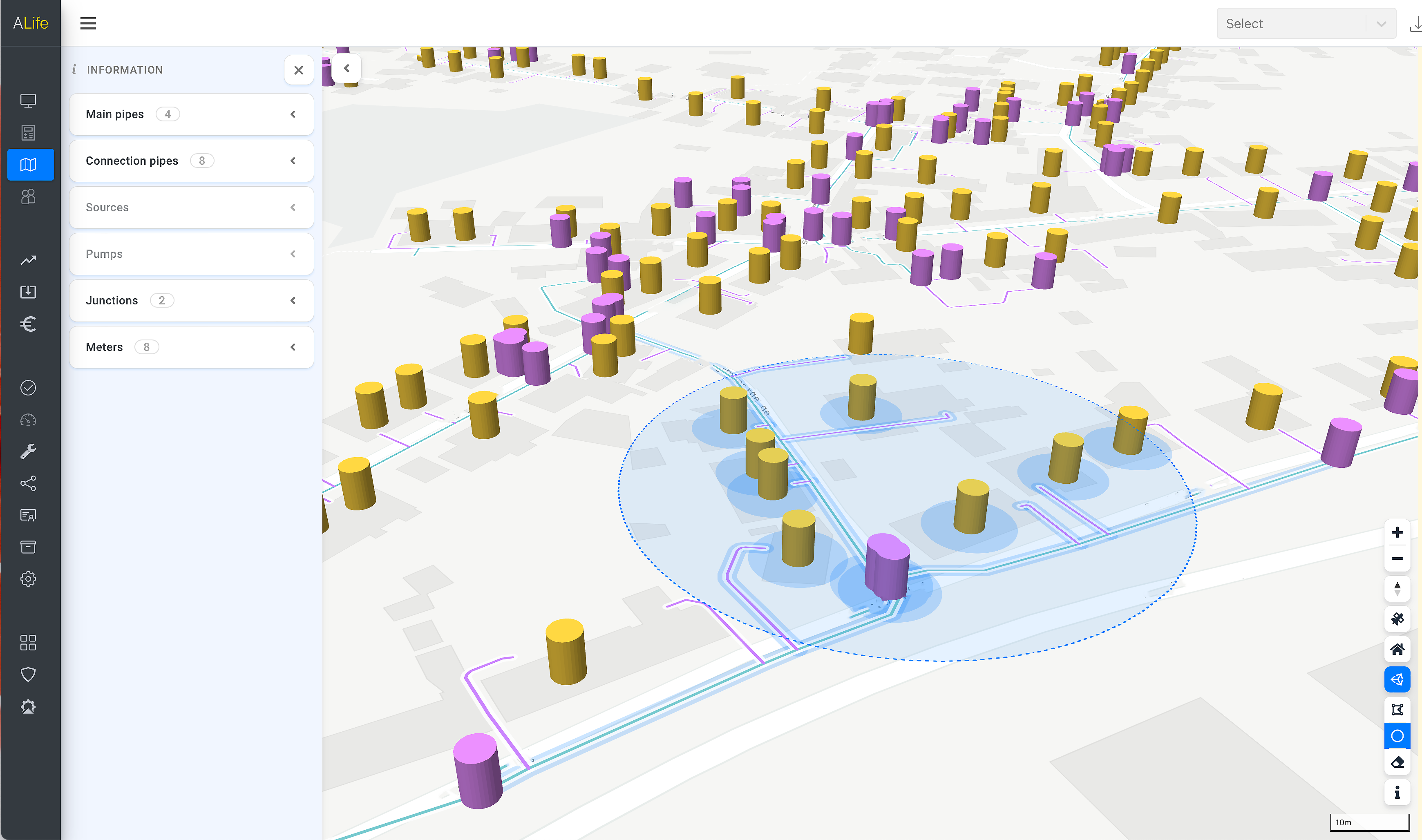Toggle the 3D perspective map button
Image resolution: width=1422 pixels, height=840 pixels.
pos(1397,679)
